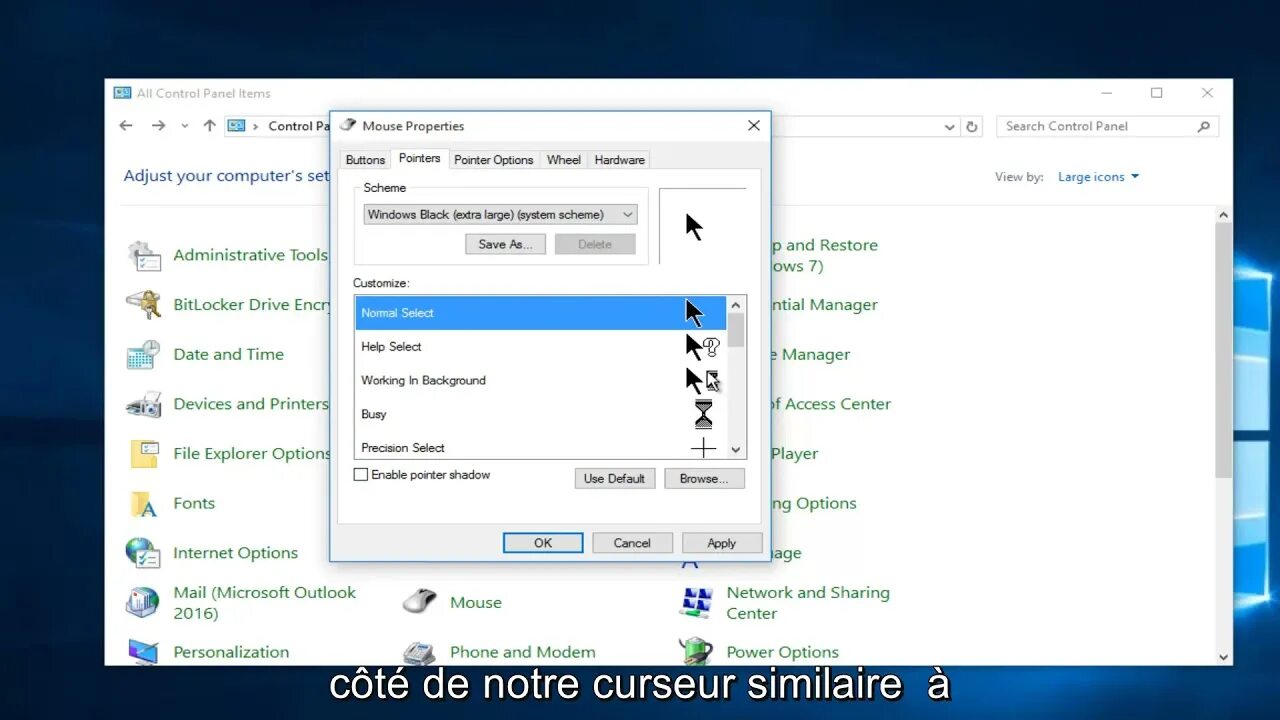Image resolution: width=1280 pixels, height=720 pixels.
Task: Click the Up arrow in Control Panel
Action: coord(209,126)
